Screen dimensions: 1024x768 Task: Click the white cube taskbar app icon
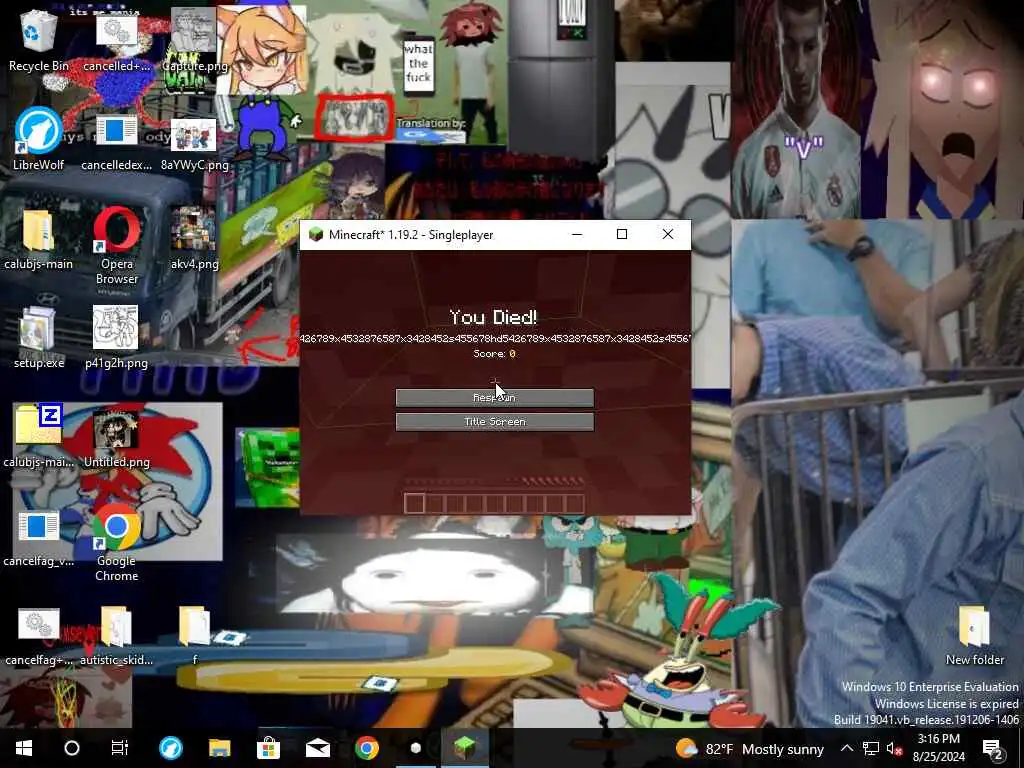point(415,748)
